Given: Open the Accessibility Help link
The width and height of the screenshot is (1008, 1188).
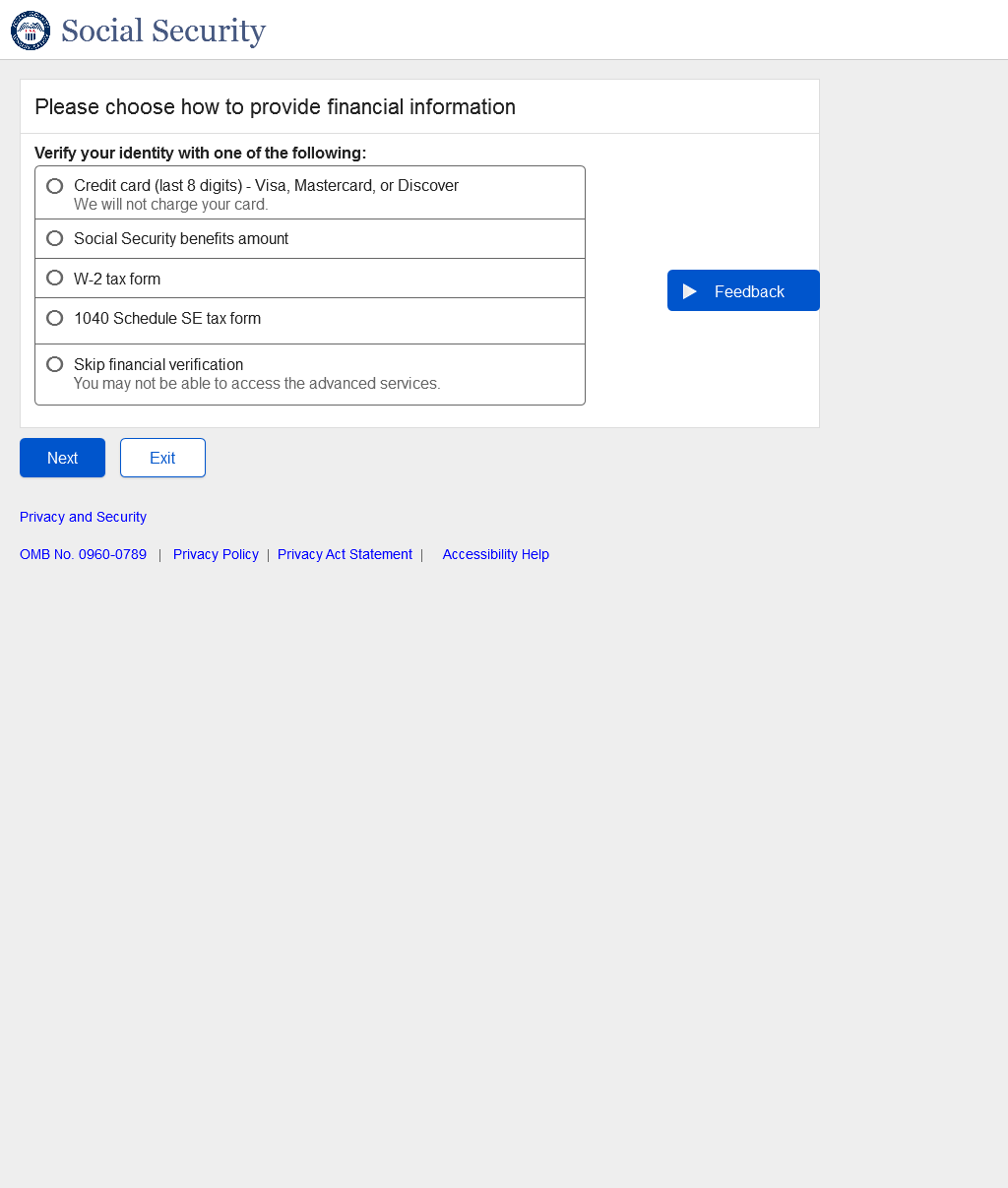Looking at the screenshot, I should click(495, 554).
